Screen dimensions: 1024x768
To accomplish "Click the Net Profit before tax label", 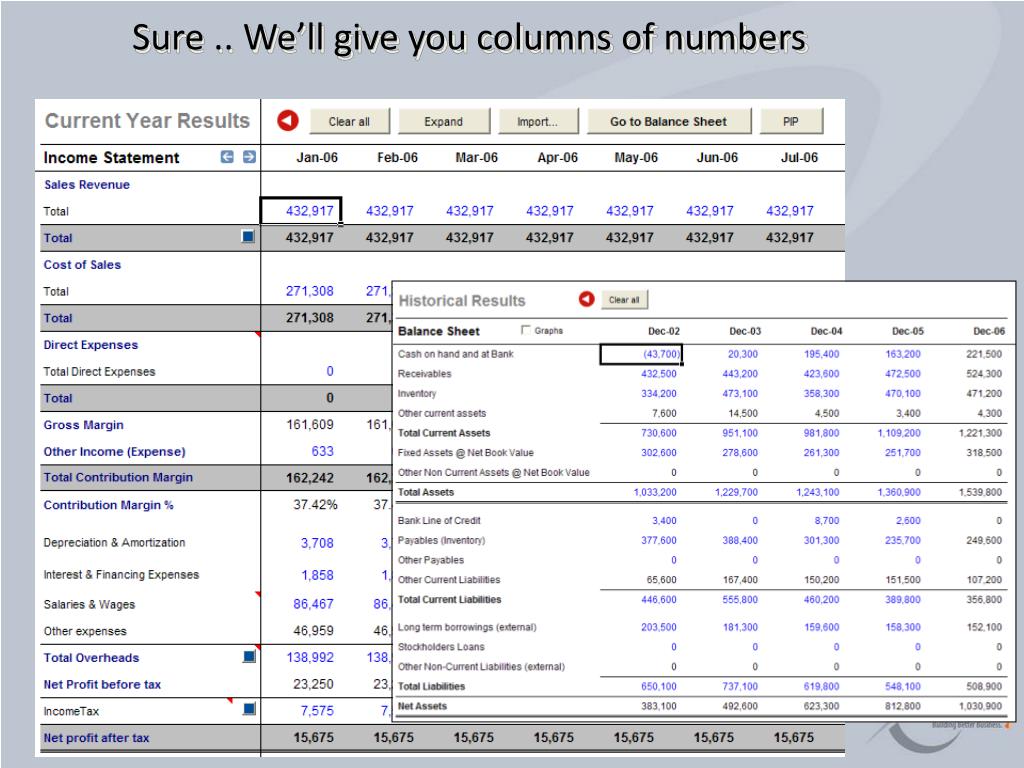I will tap(102, 684).
